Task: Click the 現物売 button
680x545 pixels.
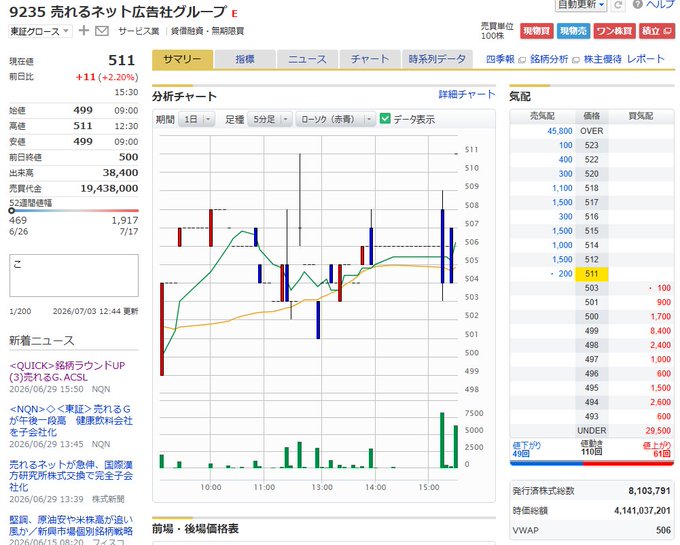Action: click(573, 31)
